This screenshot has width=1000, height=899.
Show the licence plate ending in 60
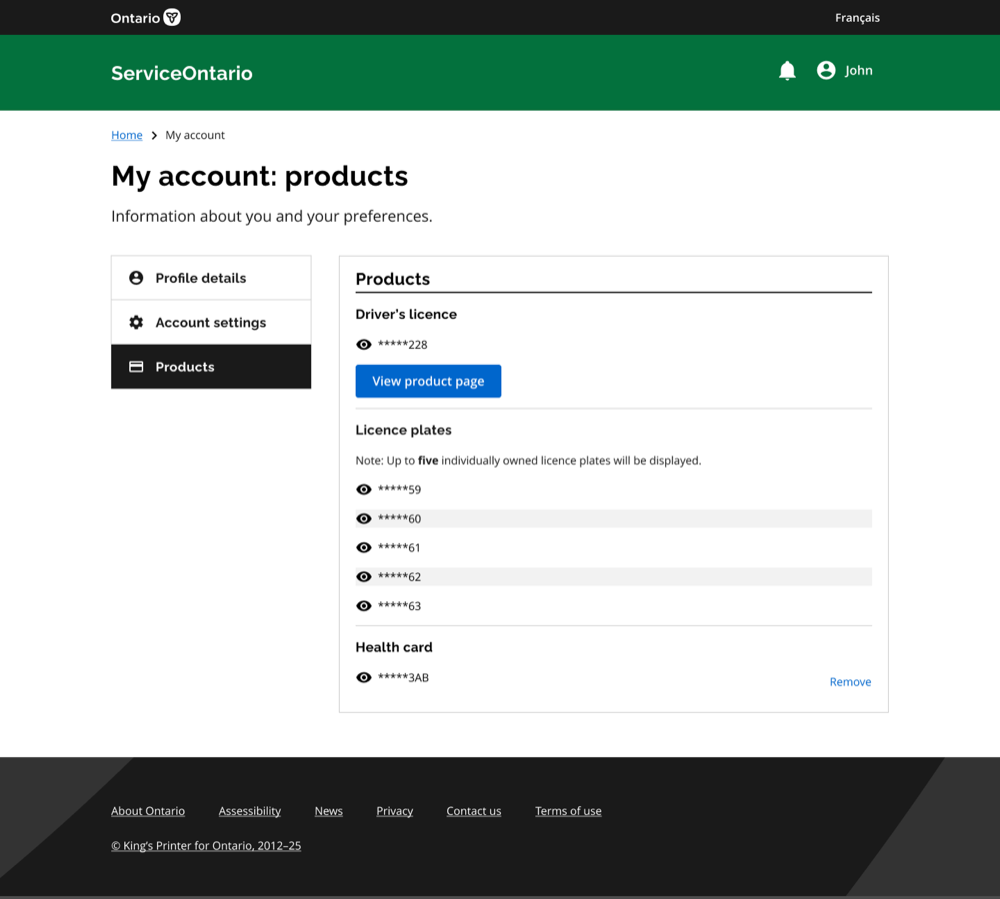pyautogui.click(x=364, y=519)
